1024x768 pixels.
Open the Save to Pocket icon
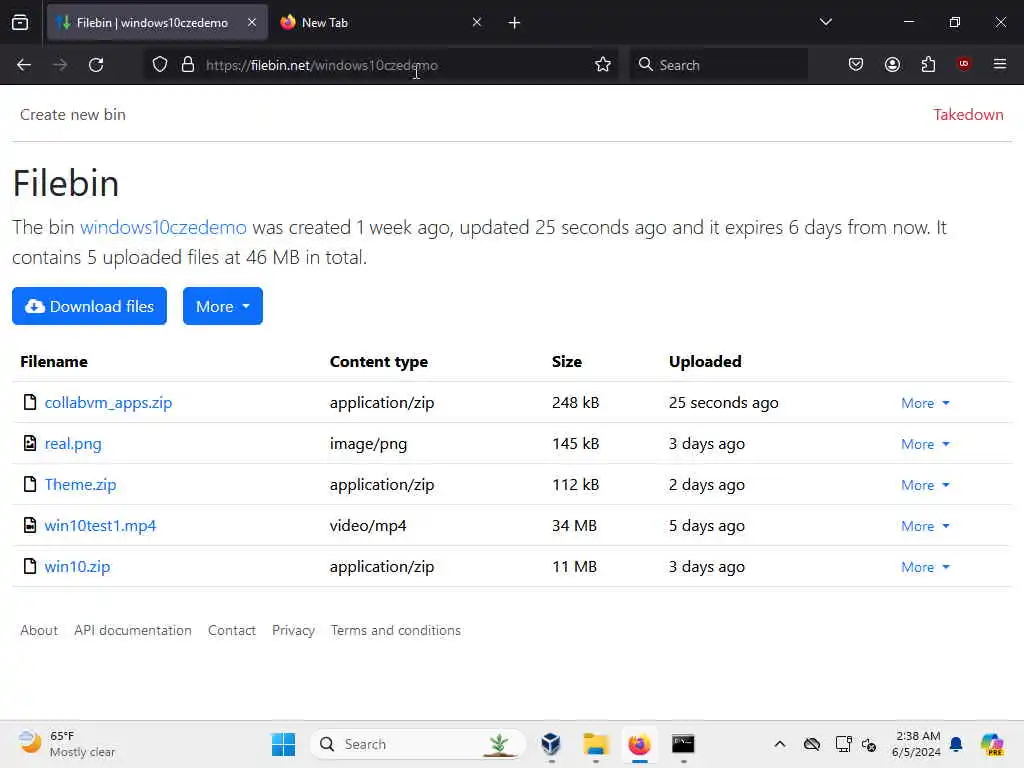(x=856, y=65)
